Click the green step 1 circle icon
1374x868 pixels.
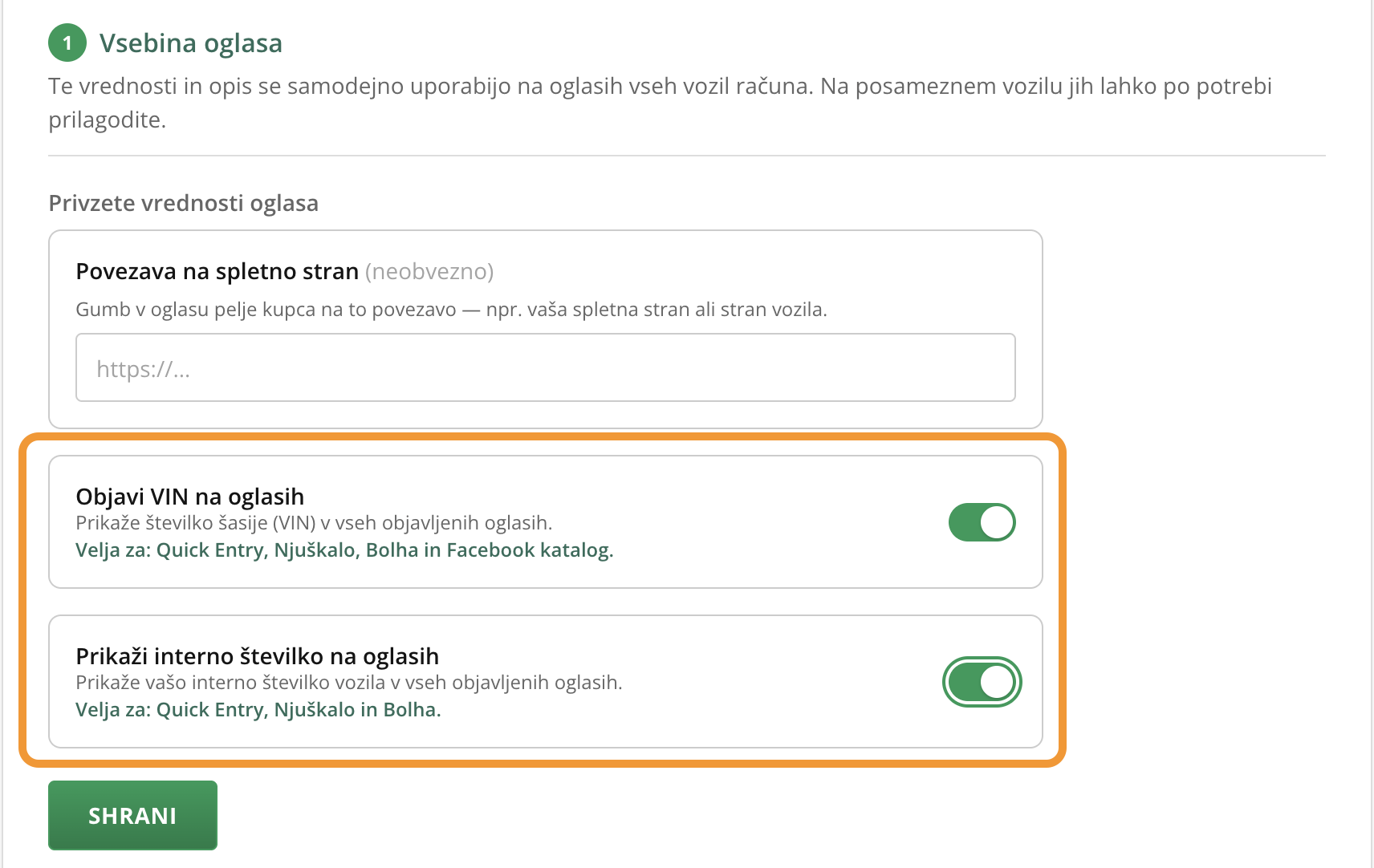67,43
